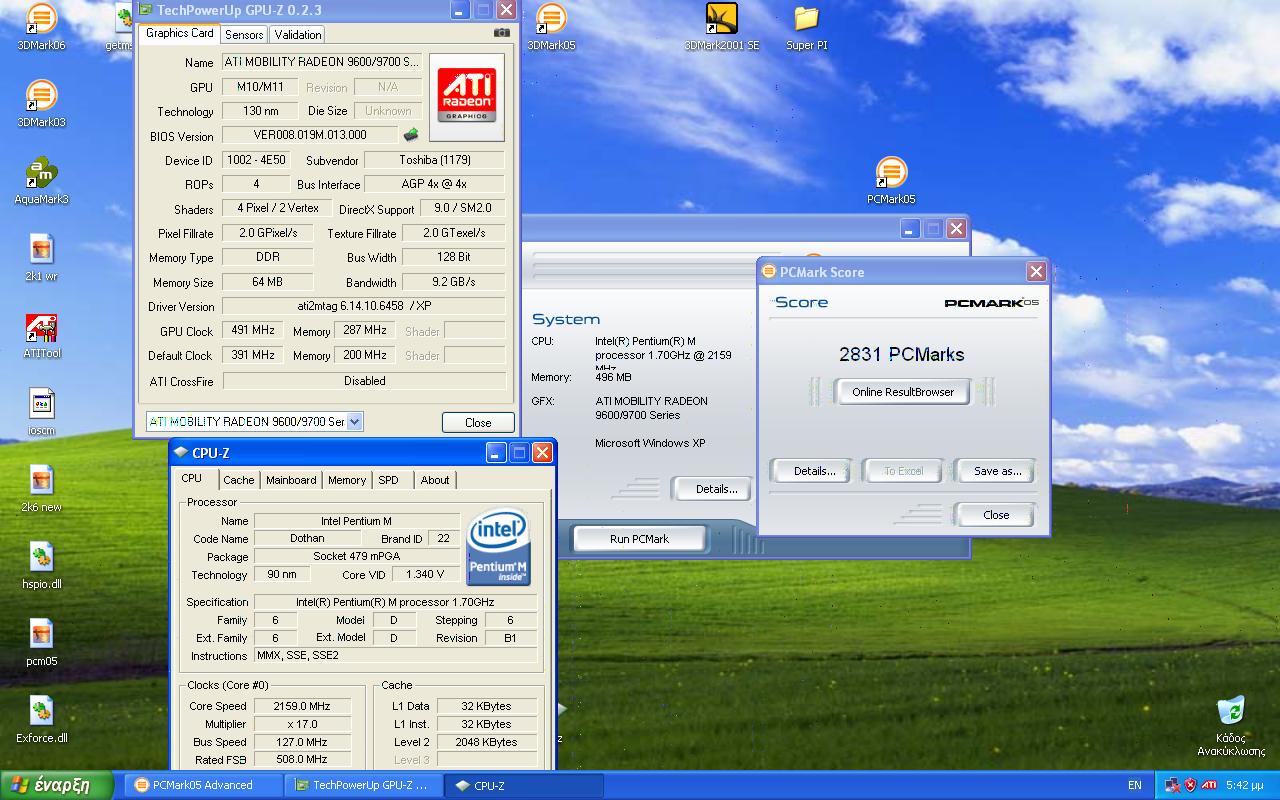Screen dimensions: 1280x800
Task: Switch to the Validation tab in GPU-Z
Action: coord(298,34)
